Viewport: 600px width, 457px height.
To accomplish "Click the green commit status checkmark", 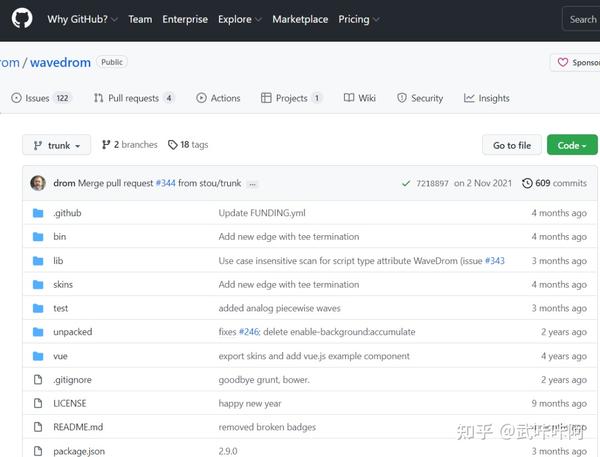I will coord(406,184).
